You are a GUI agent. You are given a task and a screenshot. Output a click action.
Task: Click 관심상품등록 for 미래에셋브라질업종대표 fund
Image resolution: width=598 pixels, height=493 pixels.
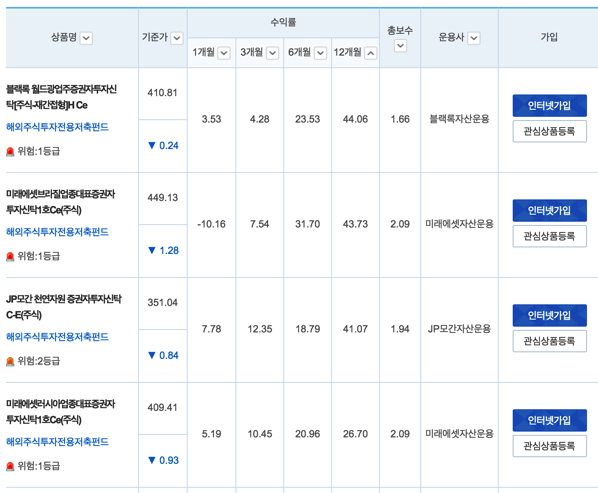550,236
